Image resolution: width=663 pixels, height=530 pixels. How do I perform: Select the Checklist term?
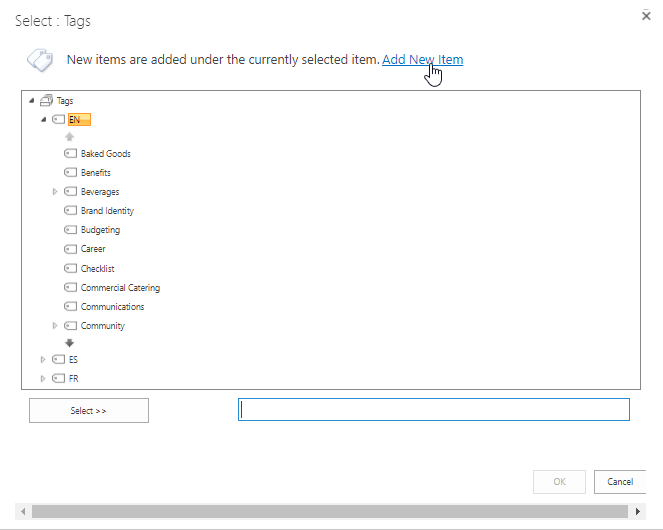[98, 269]
